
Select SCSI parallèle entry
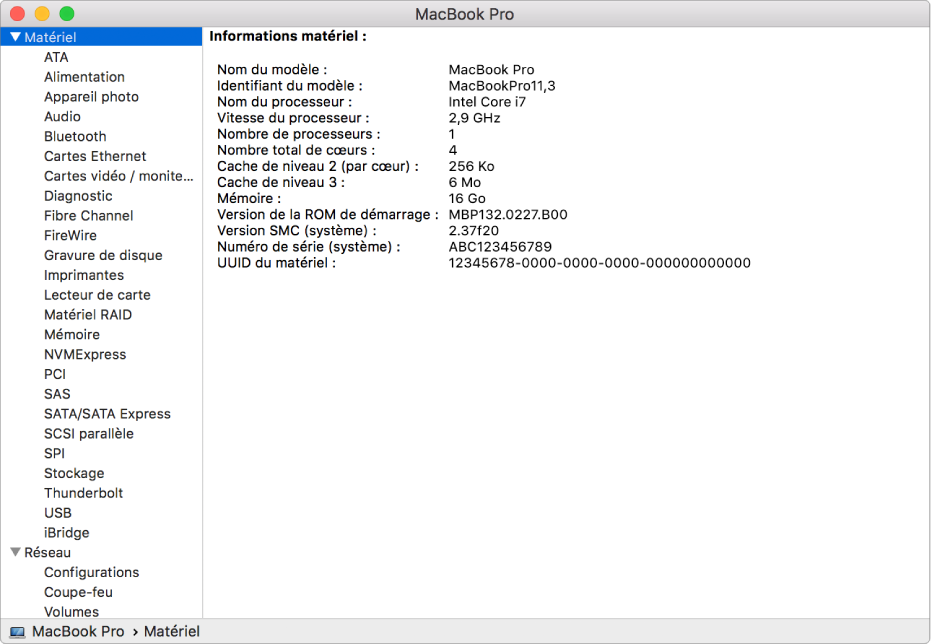point(88,433)
